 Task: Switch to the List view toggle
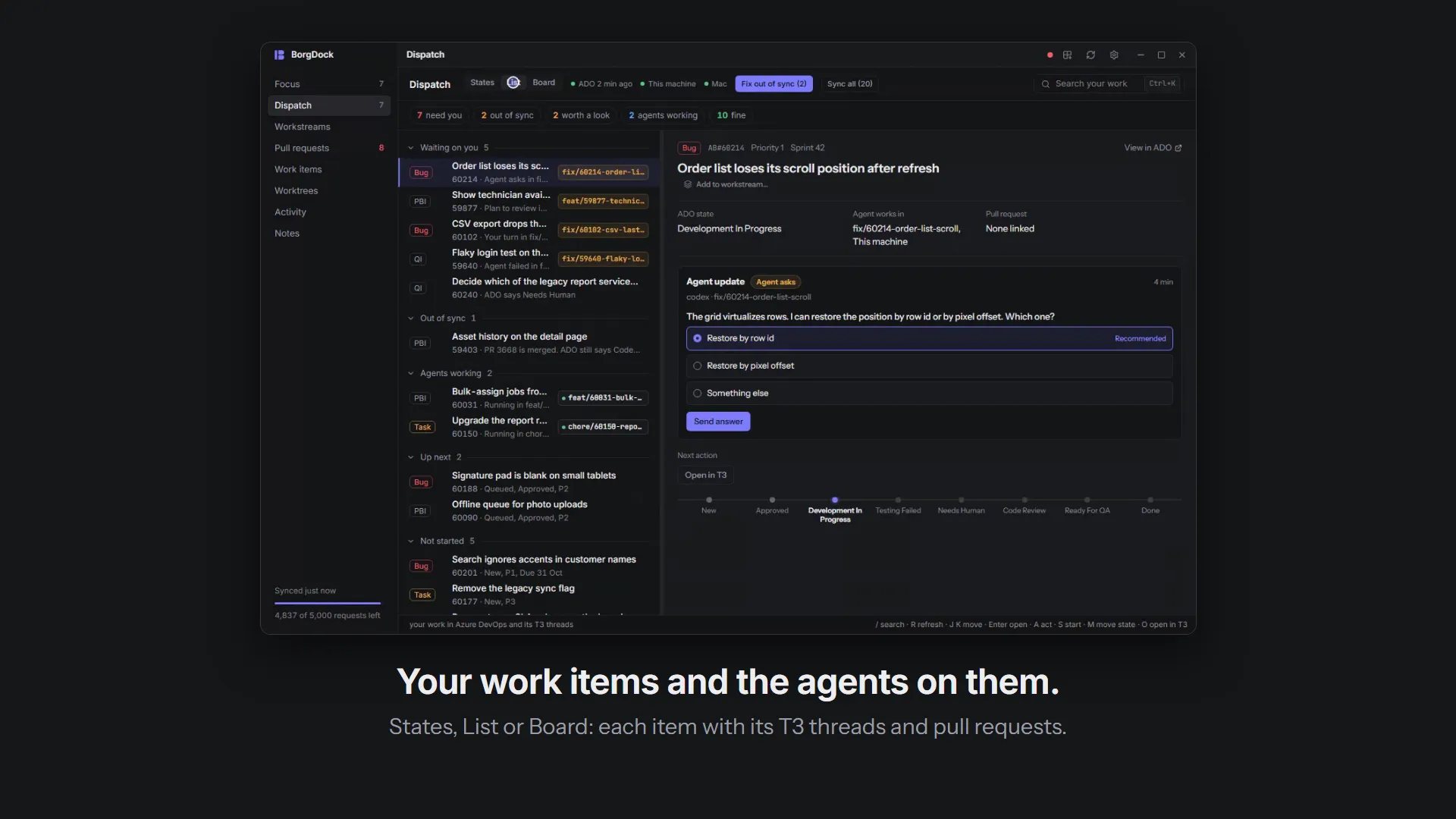click(513, 83)
